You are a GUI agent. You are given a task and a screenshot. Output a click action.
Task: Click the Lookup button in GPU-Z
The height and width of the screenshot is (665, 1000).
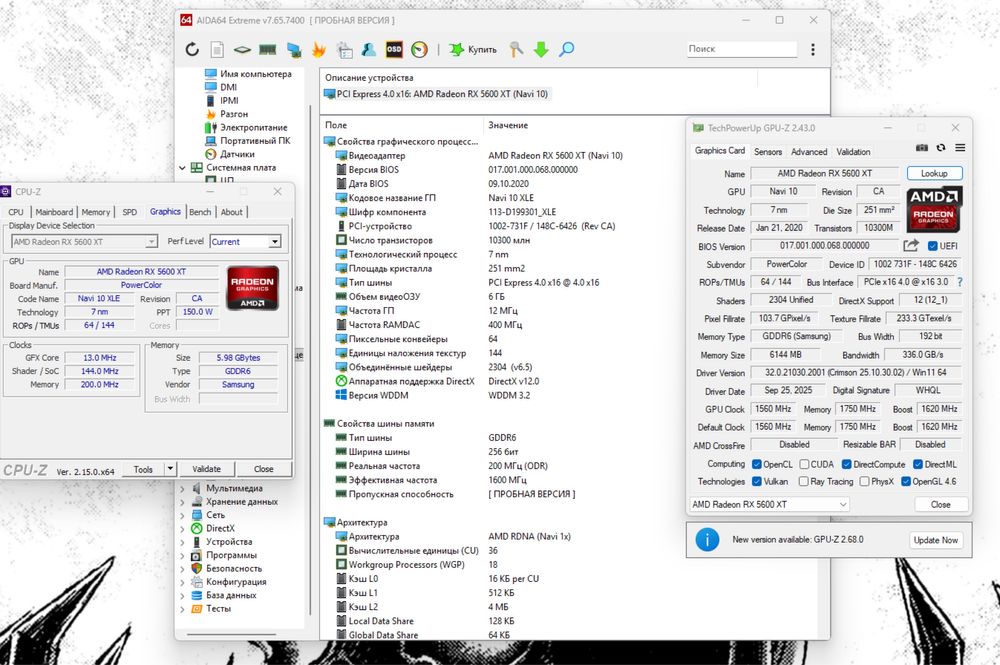click(x=934, y=173)
